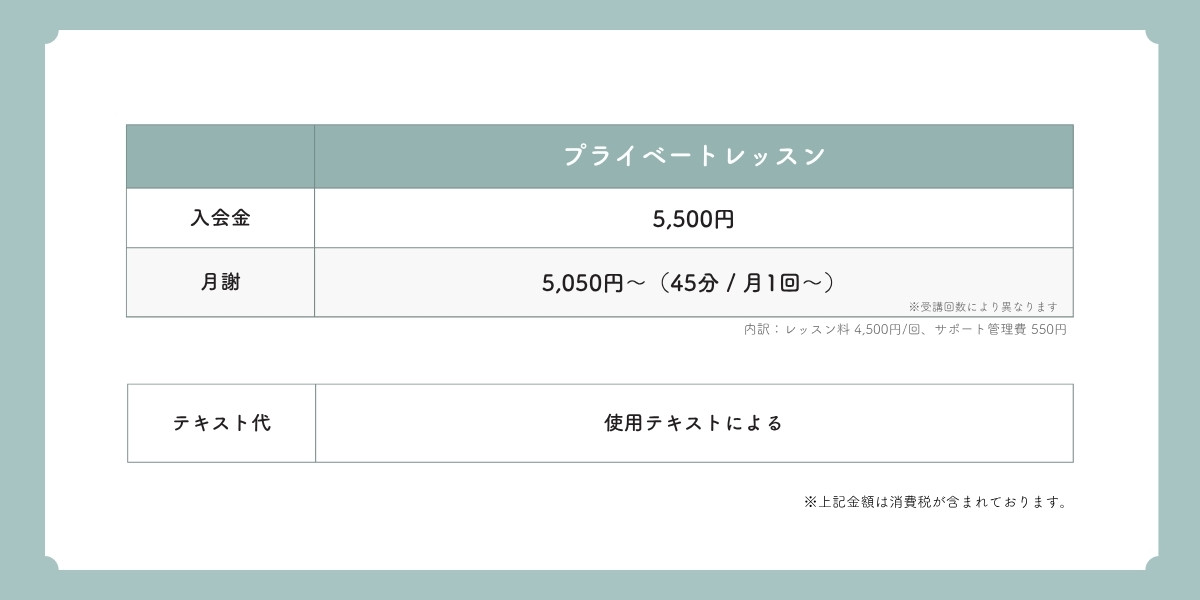Select the 月謝 row label

(x=220, y=283)
